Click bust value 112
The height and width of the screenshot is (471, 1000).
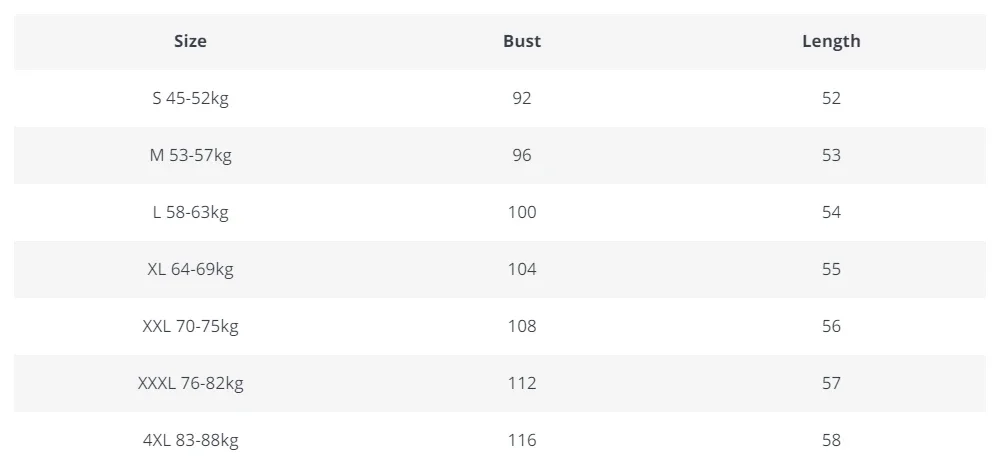click(522, 383)
